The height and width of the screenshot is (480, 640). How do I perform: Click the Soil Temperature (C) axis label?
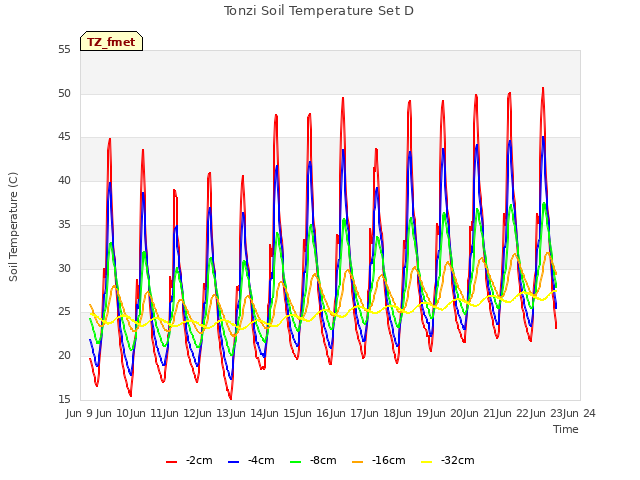pyautogui.click(x=13, y=227)
